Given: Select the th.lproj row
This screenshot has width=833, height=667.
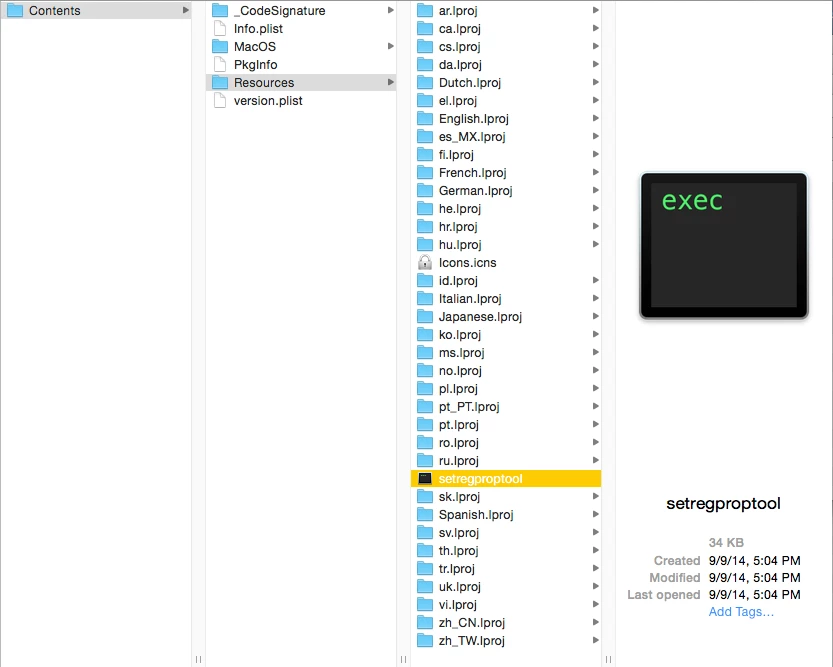Looking at the screenshot, I should tap(506, 551).
